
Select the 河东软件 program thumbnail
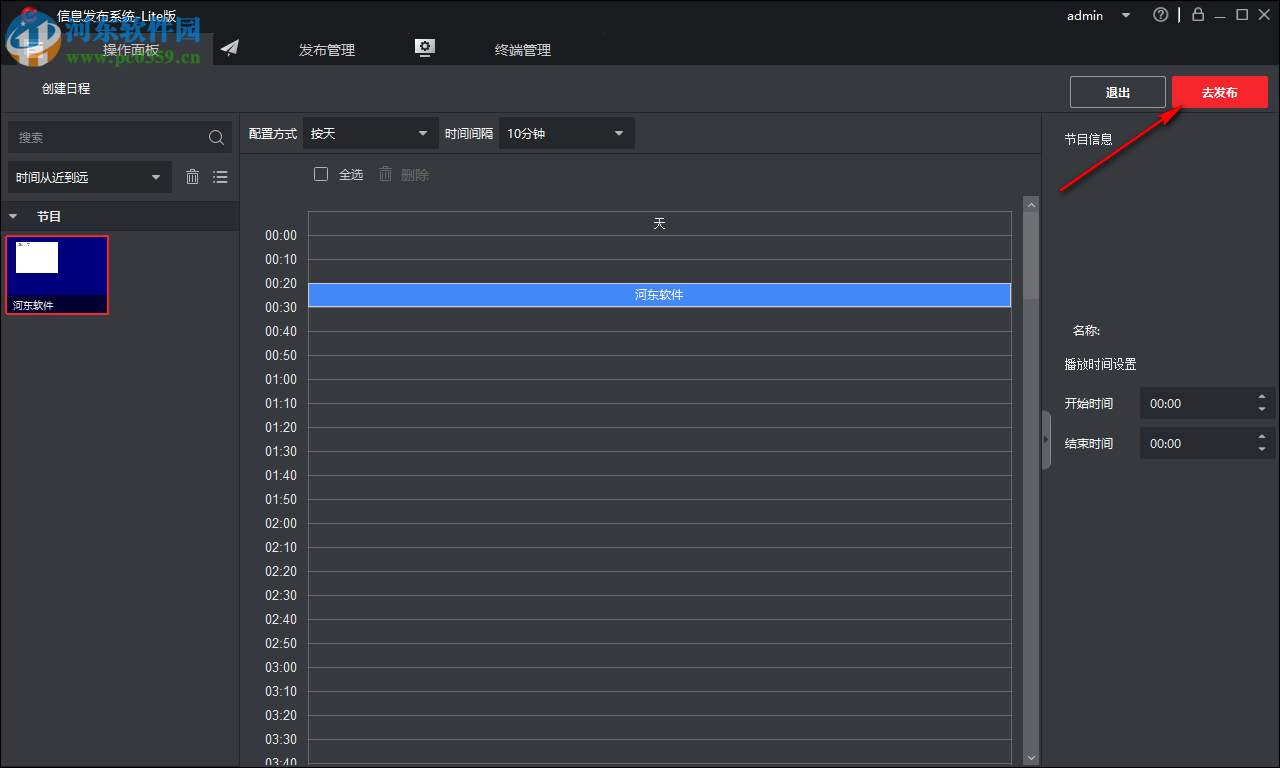[x=57, y=274]
